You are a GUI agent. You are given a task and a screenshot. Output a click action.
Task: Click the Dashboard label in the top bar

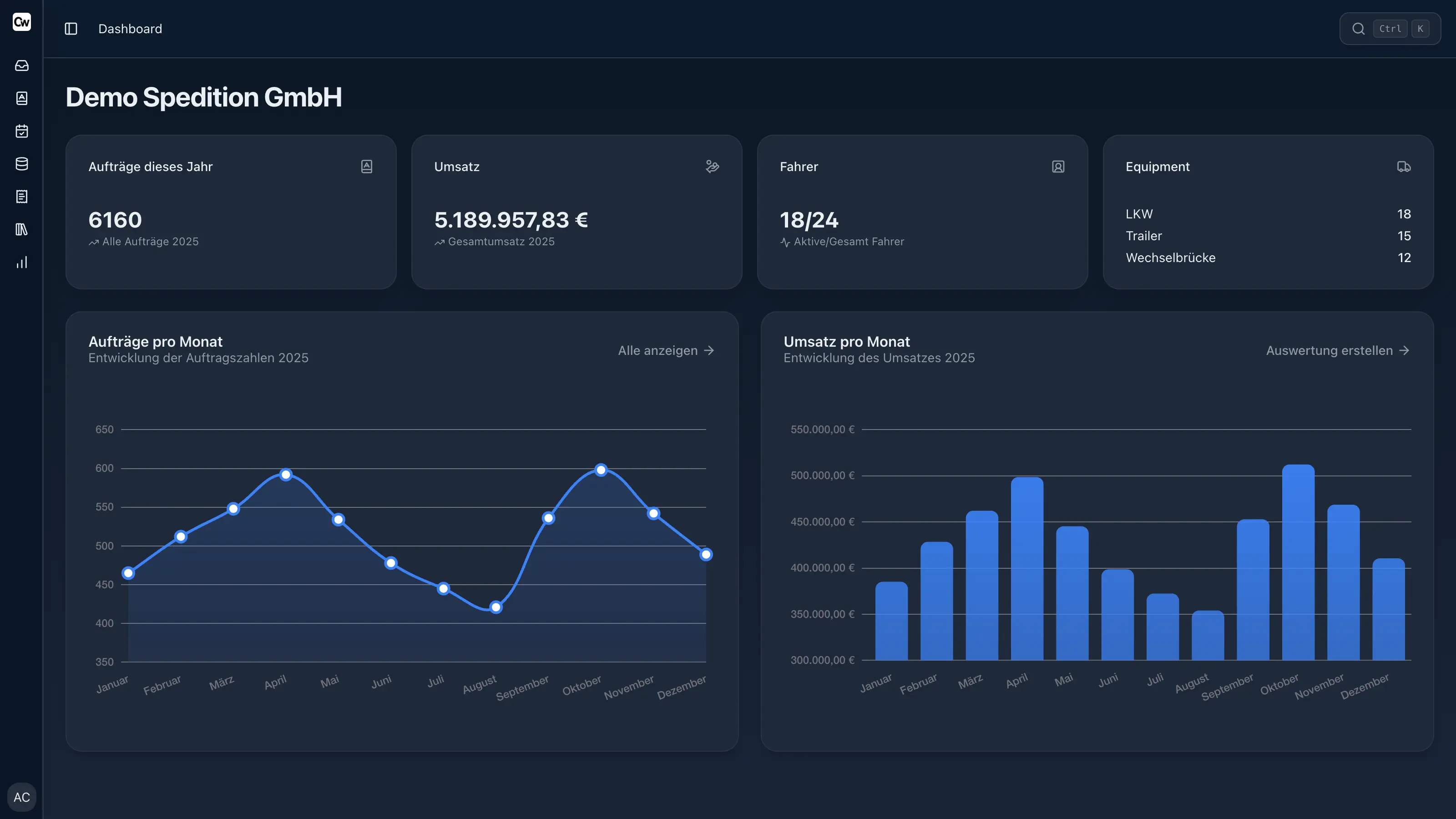[x=130, y=28]
